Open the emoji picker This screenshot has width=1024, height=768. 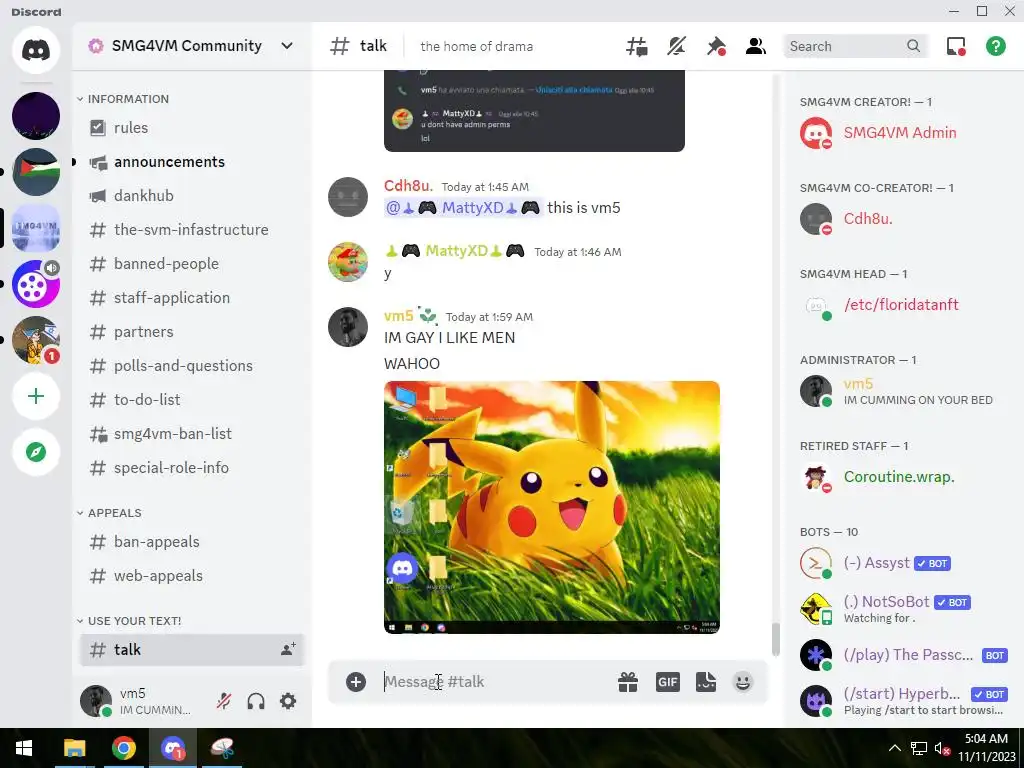743,682
